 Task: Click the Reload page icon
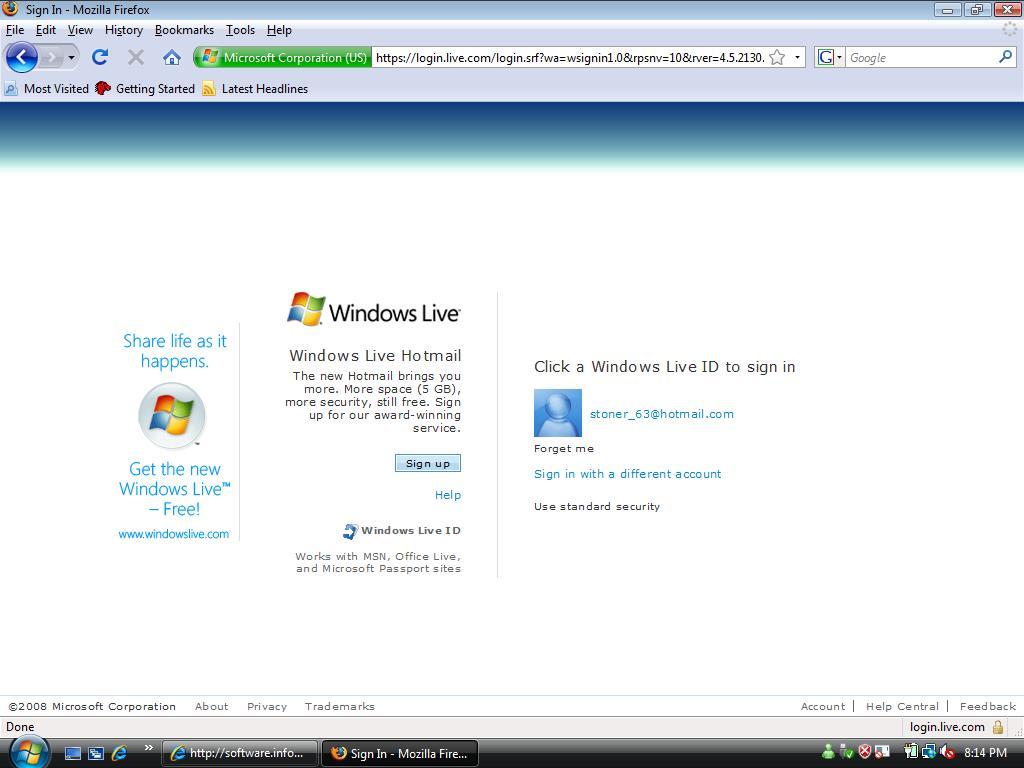click(99, 57)
